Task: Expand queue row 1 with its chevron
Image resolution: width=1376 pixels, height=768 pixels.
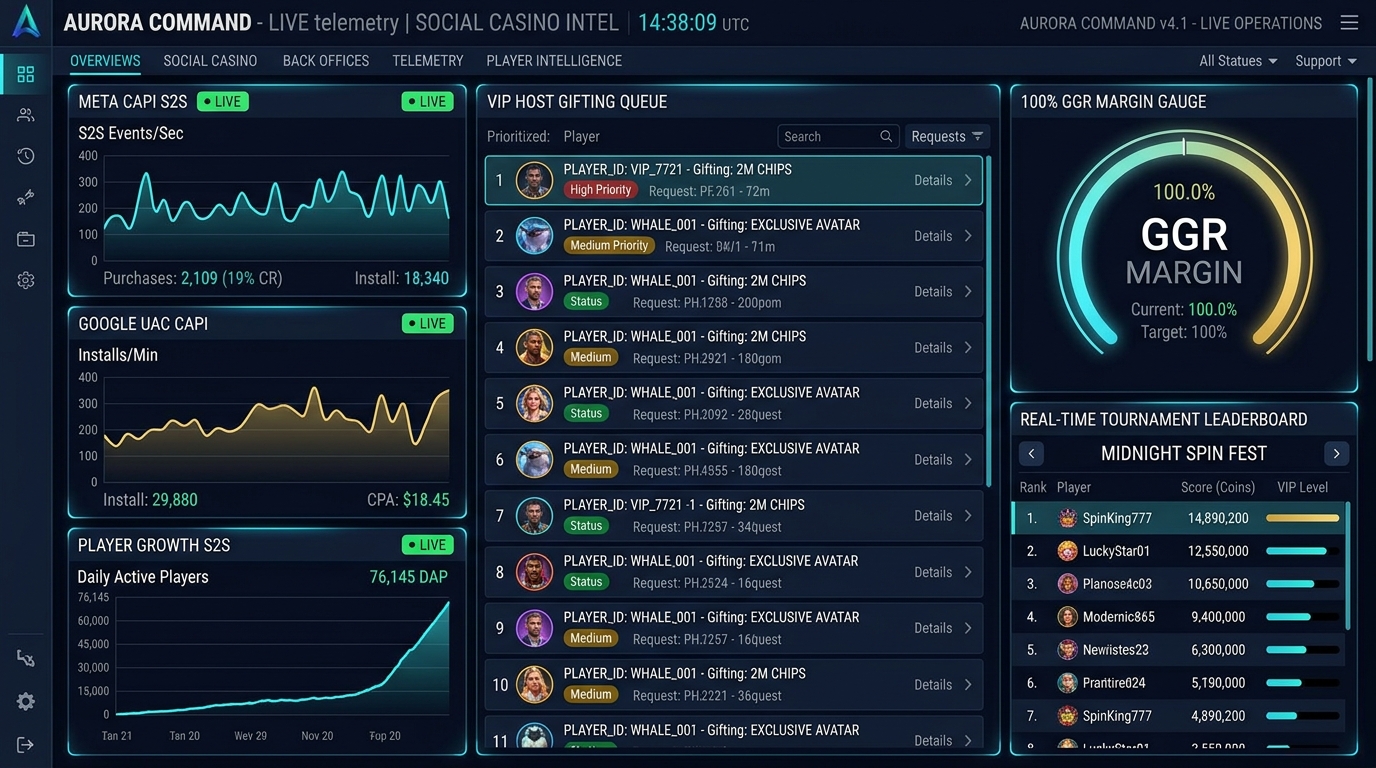Action: [968, 180]
